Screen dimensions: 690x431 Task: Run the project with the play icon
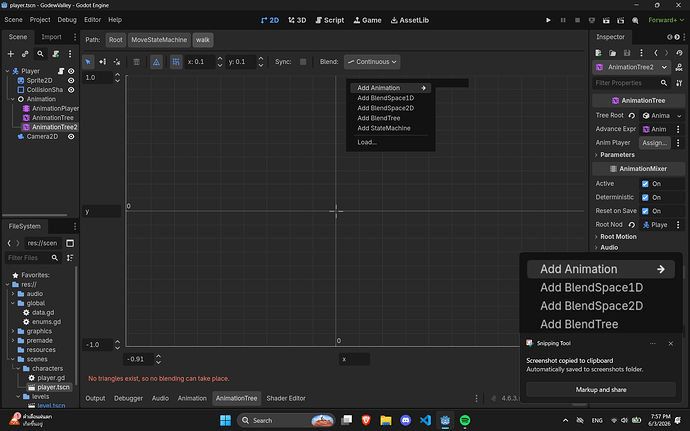pyautogui.click(x=548, y=20)
